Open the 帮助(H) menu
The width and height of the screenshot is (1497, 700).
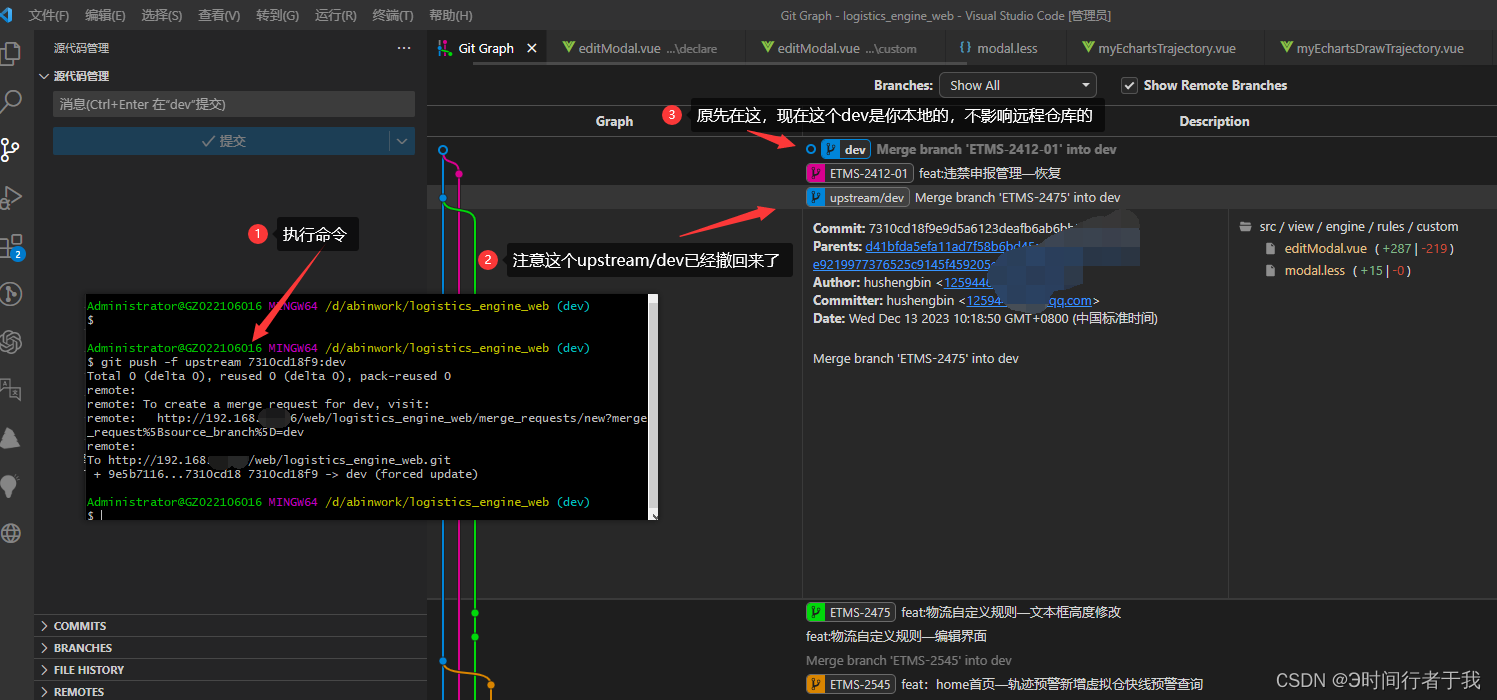450,16
